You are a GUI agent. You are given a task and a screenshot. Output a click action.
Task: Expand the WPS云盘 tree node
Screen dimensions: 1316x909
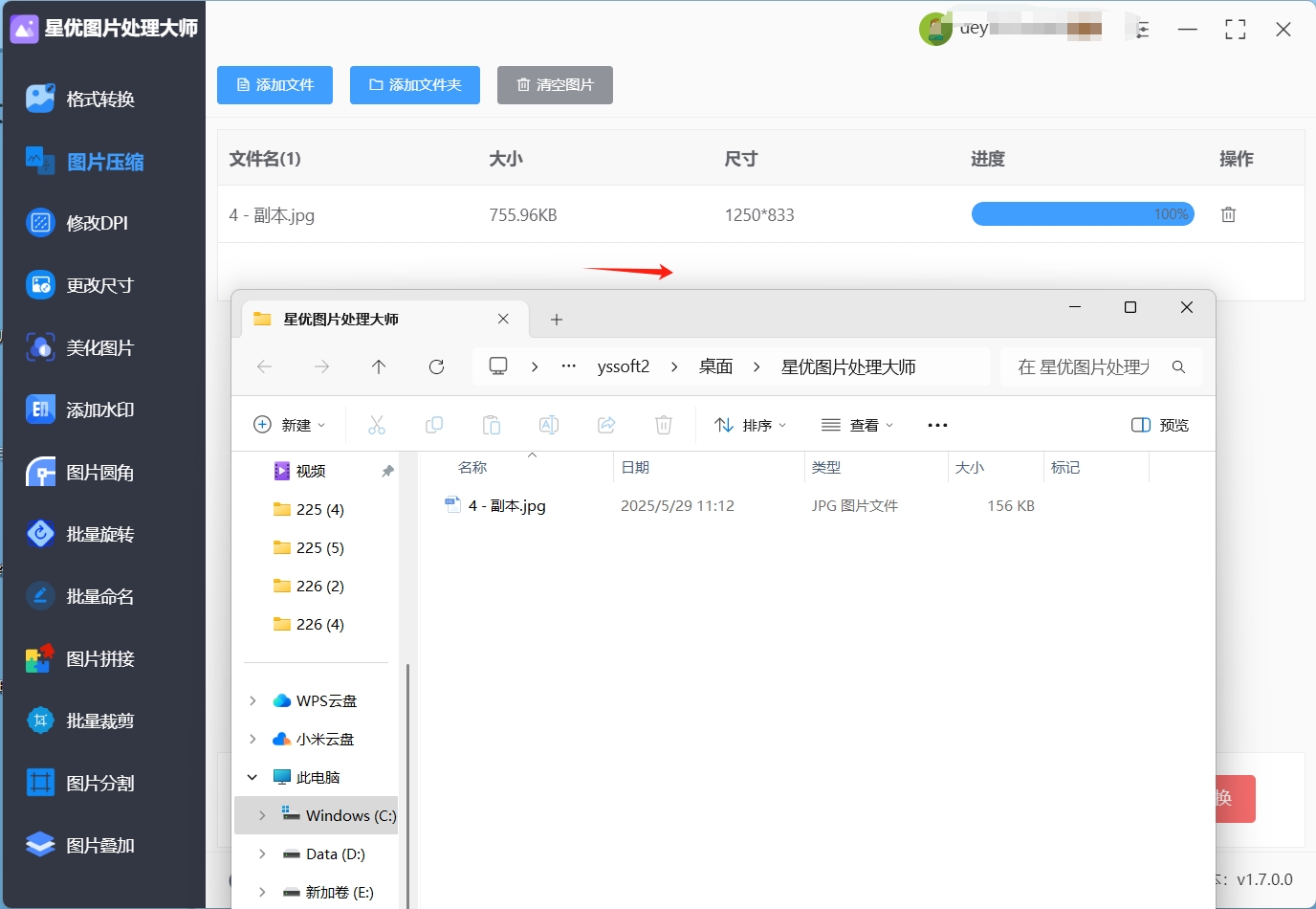pos(252,700)
